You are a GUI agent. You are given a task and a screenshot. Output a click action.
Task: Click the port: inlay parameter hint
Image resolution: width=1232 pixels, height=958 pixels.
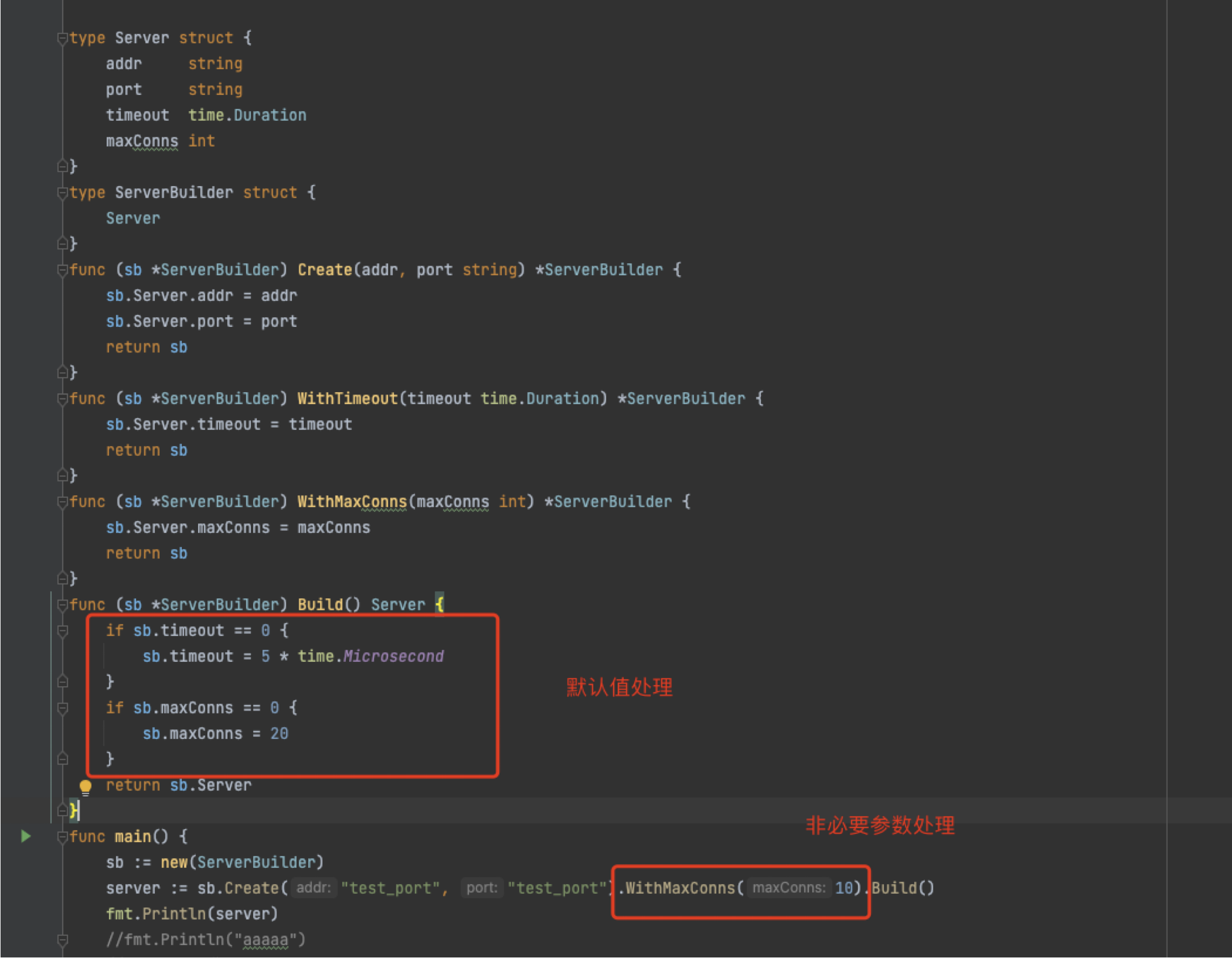[x=481, y=888]
